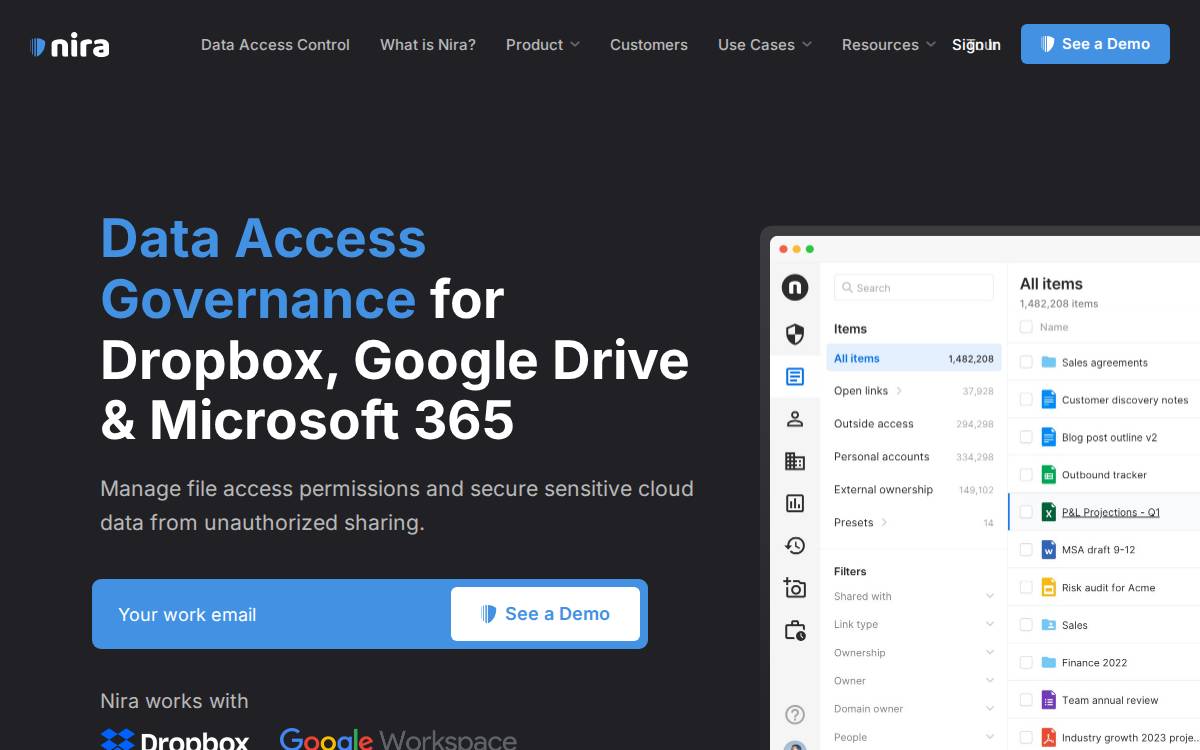Open the Data Access Control page
Image resolution: width=1200 pixels, height=750 pixels.
(x=275, y=45)
